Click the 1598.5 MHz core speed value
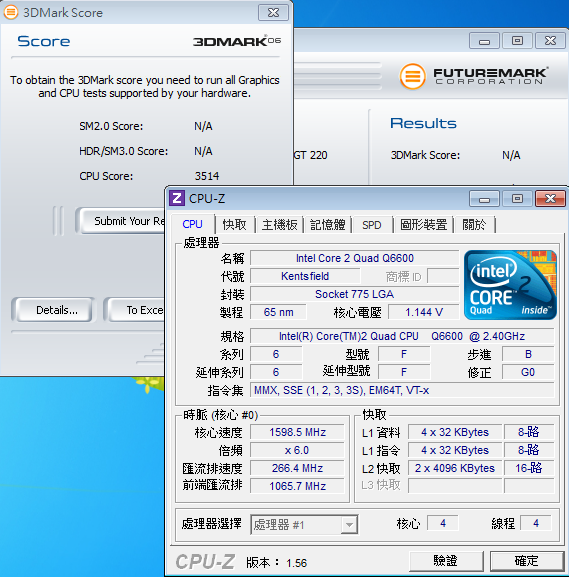 point(297,432)
